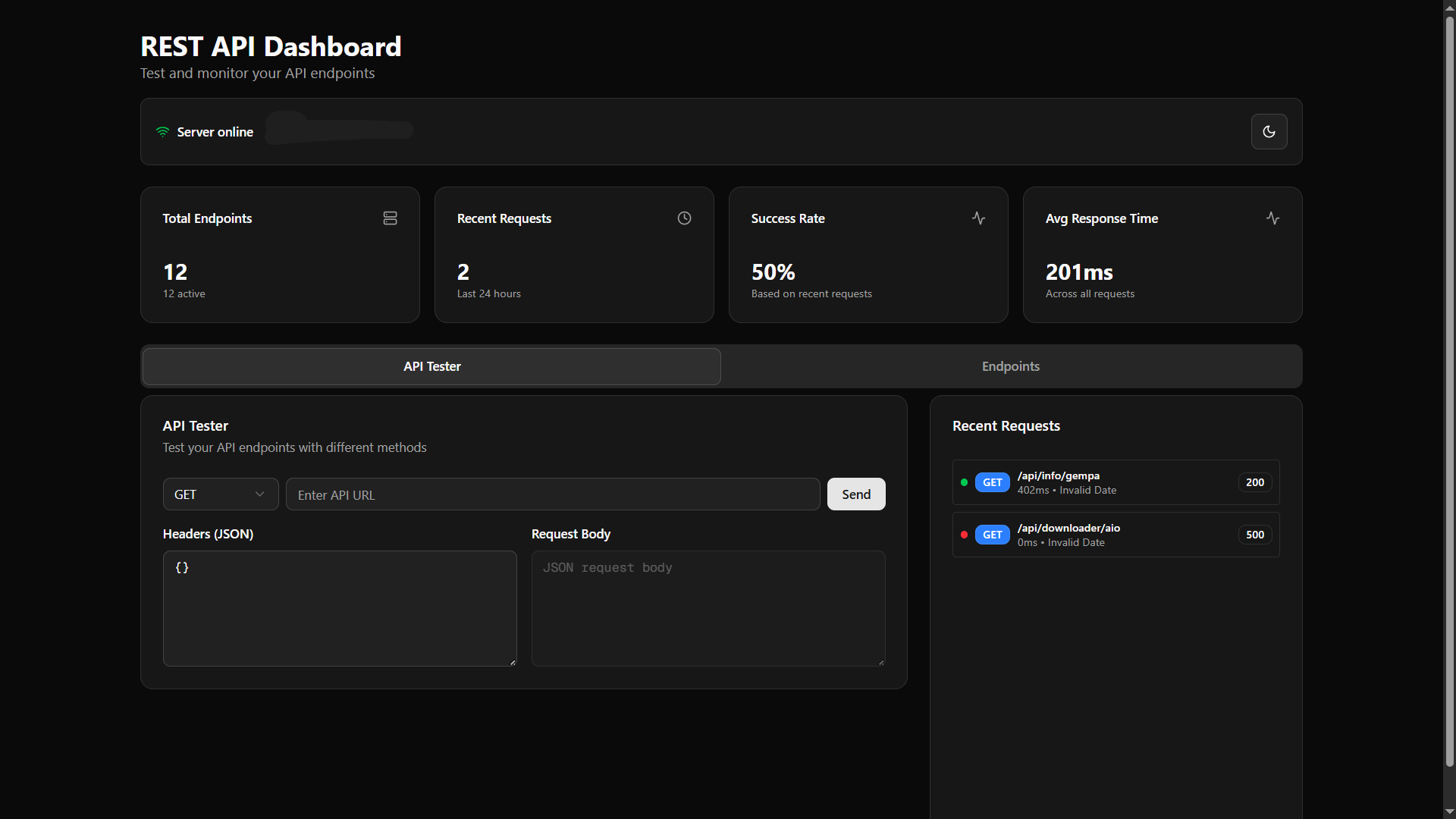The width and height of the screenshot is (1456, 819).
Task: Toggle dark mode with moon icon
Action: point(1269,132)
